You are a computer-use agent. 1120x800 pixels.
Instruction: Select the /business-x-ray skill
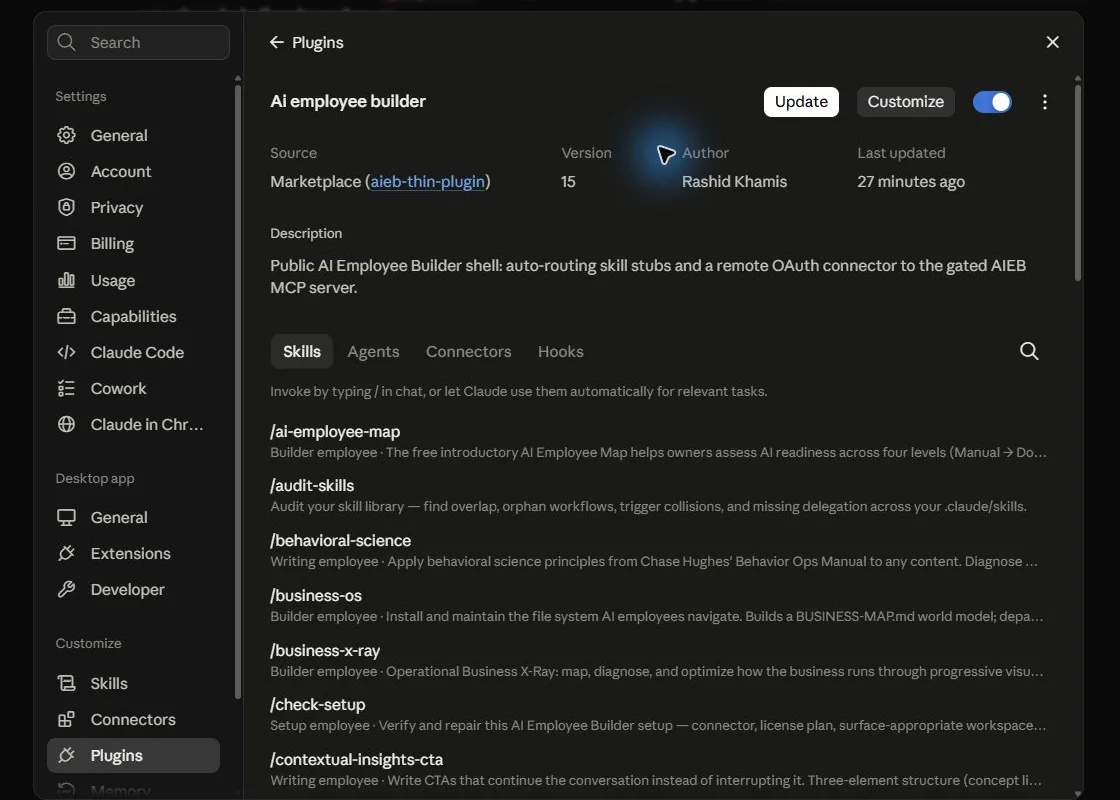coord(658,660)
